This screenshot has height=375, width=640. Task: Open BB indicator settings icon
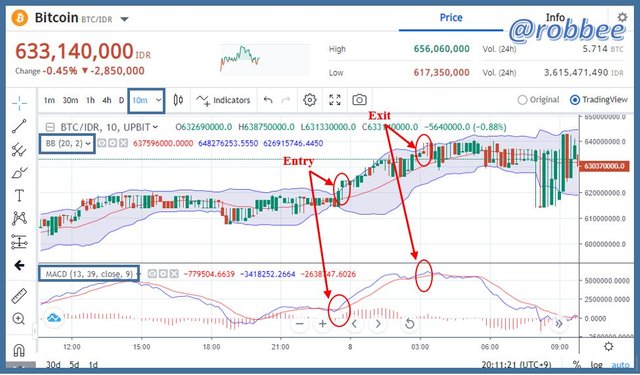point(113,143)
